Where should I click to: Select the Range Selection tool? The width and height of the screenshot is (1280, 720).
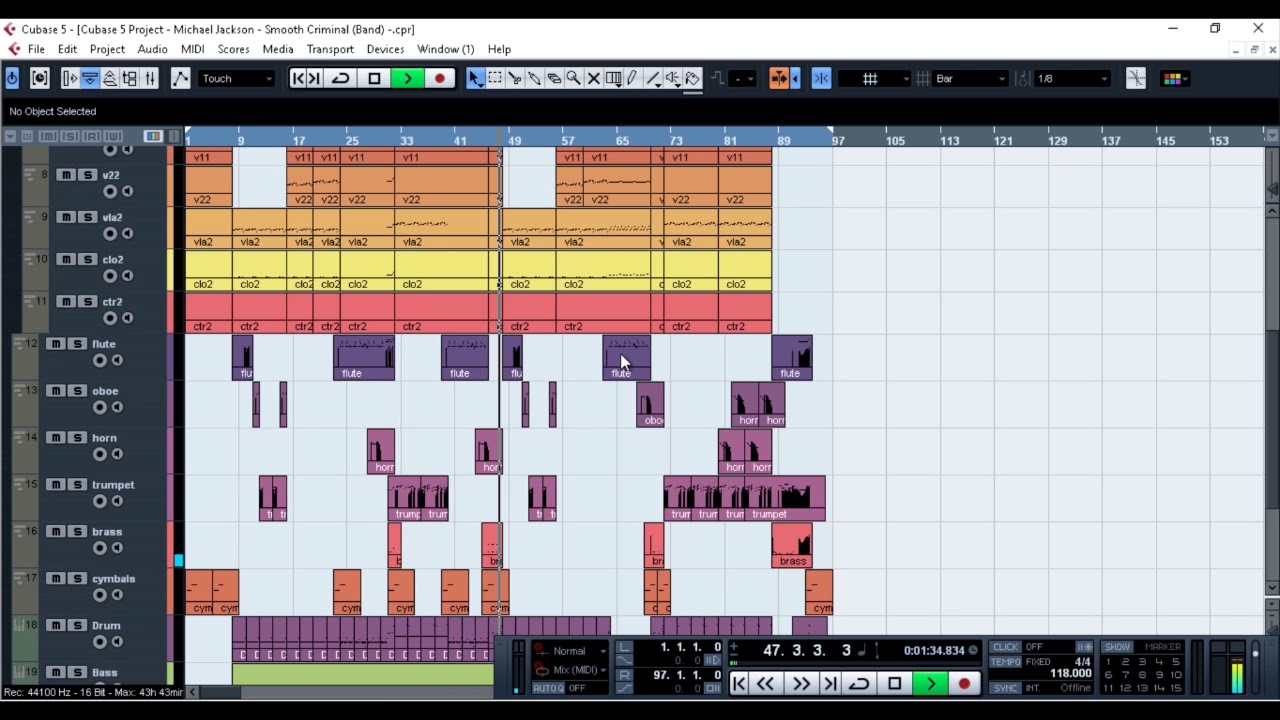495,78
